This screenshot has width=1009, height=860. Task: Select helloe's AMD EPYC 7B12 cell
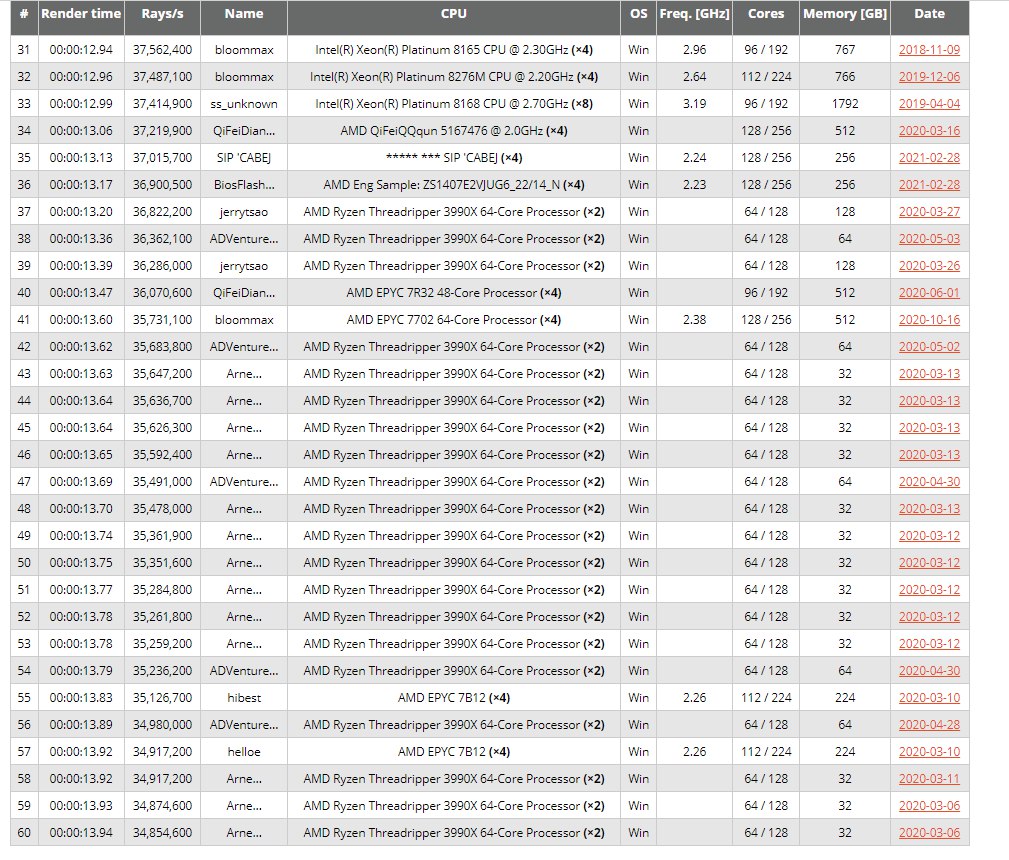tap(454, 752)
